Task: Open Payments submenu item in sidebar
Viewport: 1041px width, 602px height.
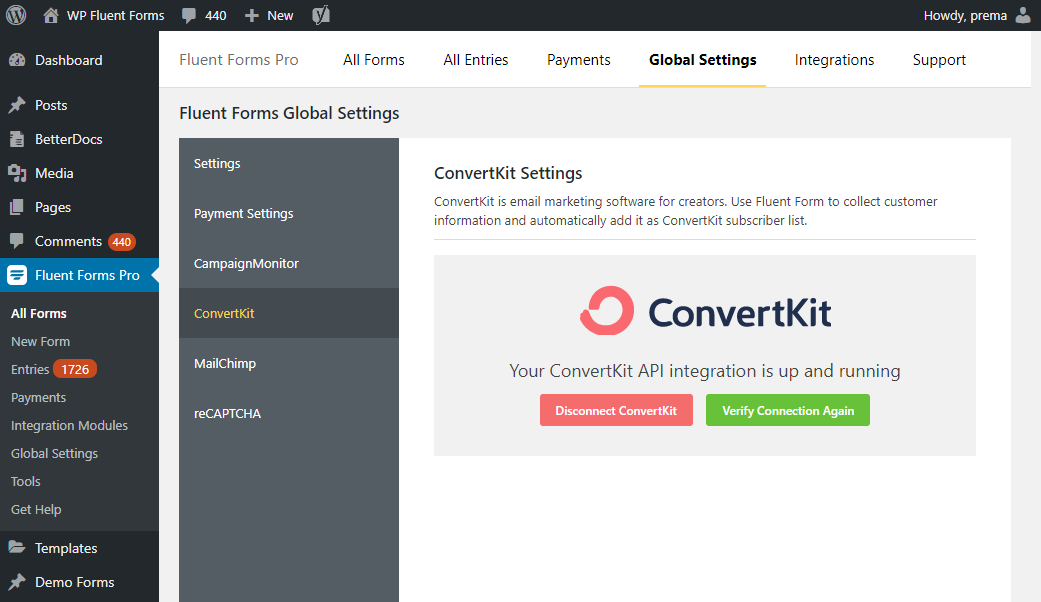Action: pyautogui.click(x=39, y=398)
